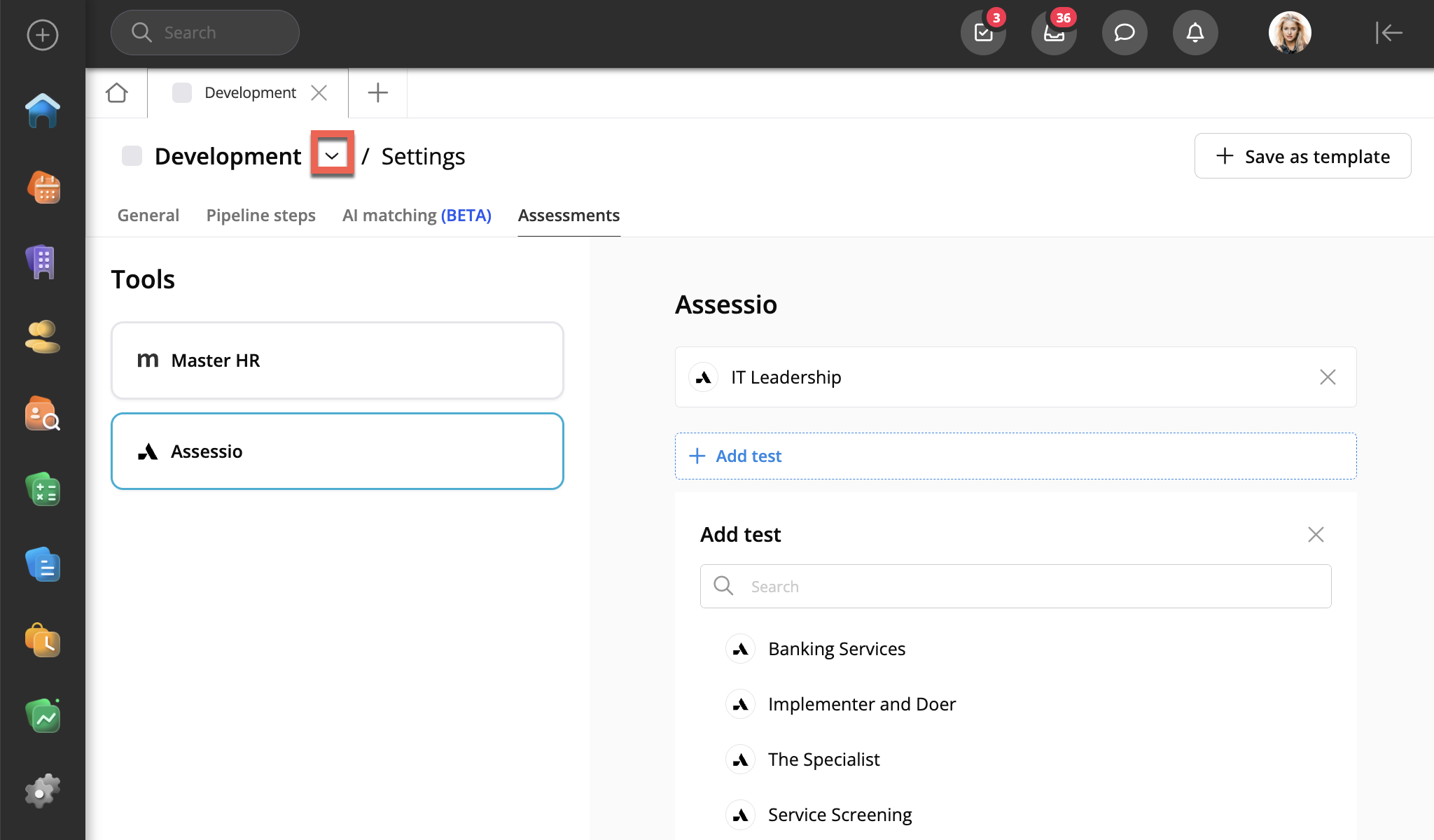Expand the Development dropdown chevron
This screenshot has width=1434, height=840.
(x=333, y=155)
